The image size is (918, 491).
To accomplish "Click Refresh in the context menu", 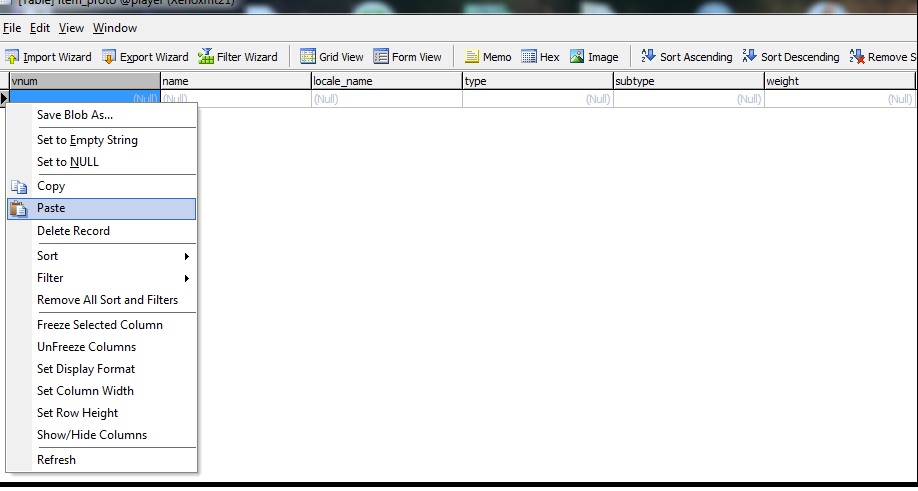I will click(101, 460).
